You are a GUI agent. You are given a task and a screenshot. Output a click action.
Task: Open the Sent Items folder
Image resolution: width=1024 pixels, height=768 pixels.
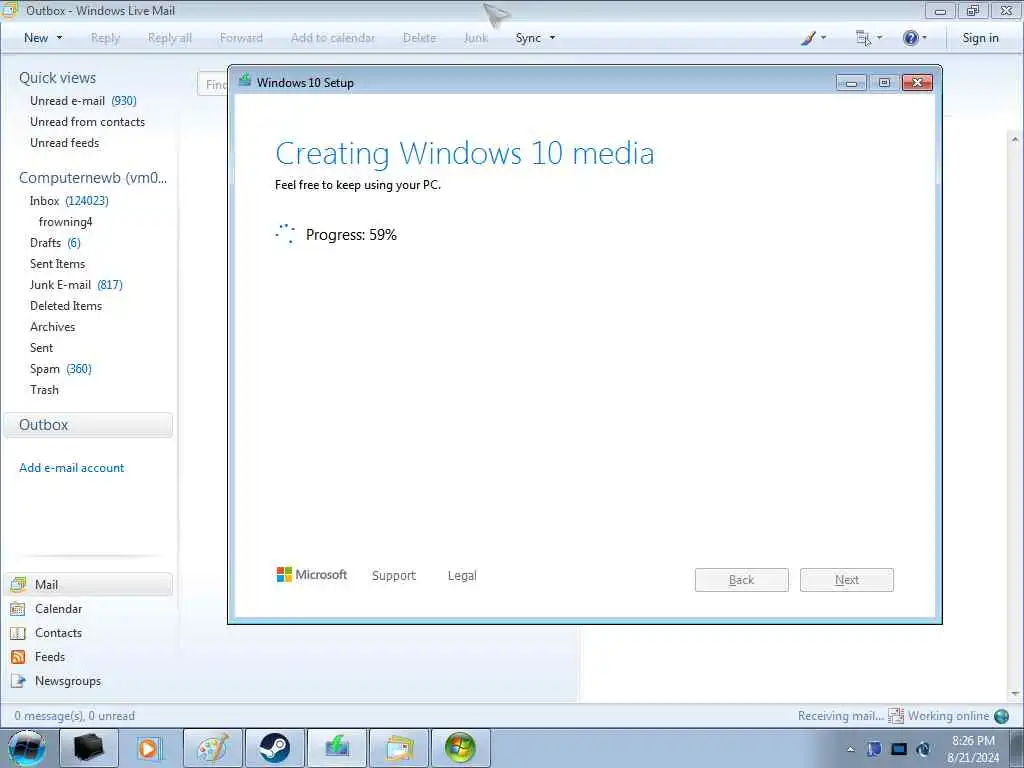57,264
